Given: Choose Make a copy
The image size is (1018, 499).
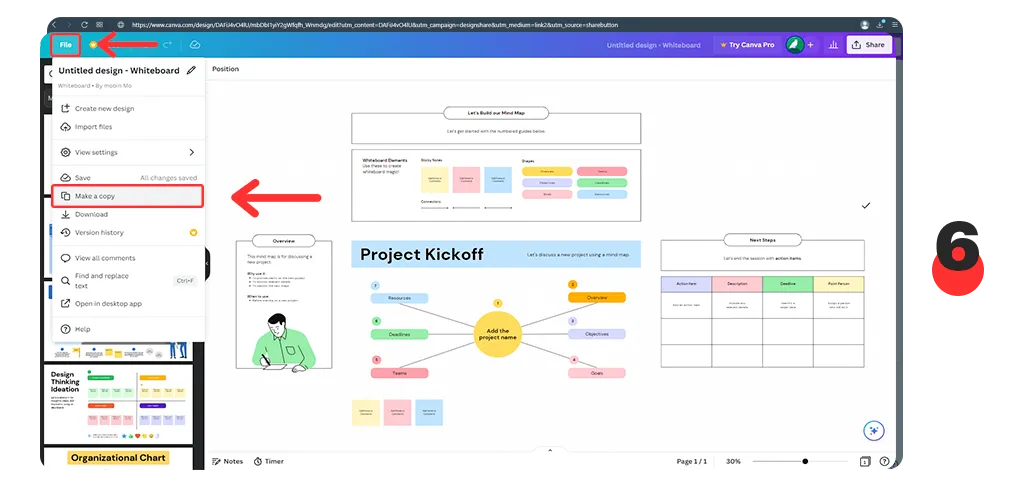Looking at the screenshot, I should pyautogui.click(x=129, y=196).
